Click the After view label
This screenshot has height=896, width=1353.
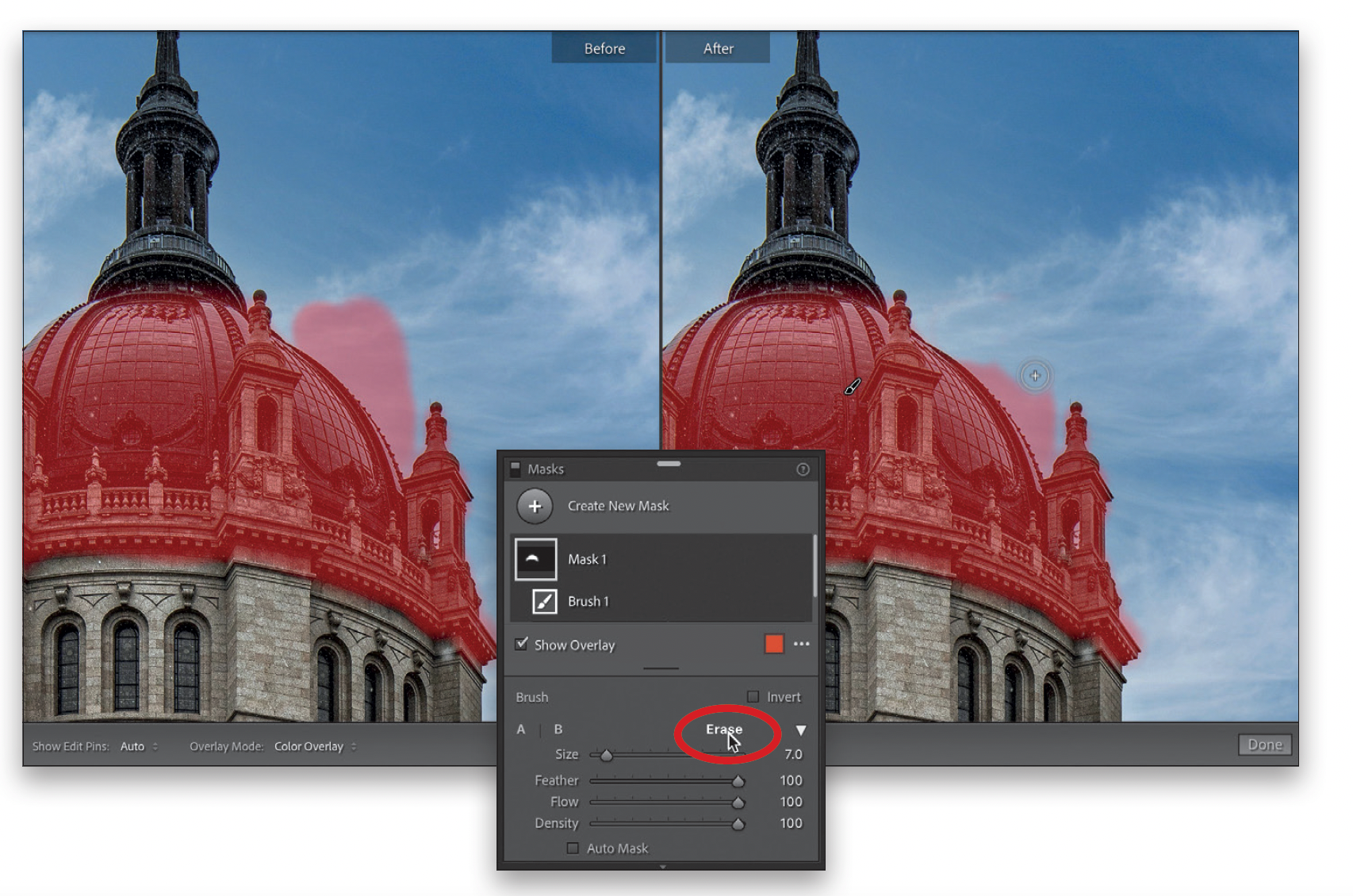718,48
